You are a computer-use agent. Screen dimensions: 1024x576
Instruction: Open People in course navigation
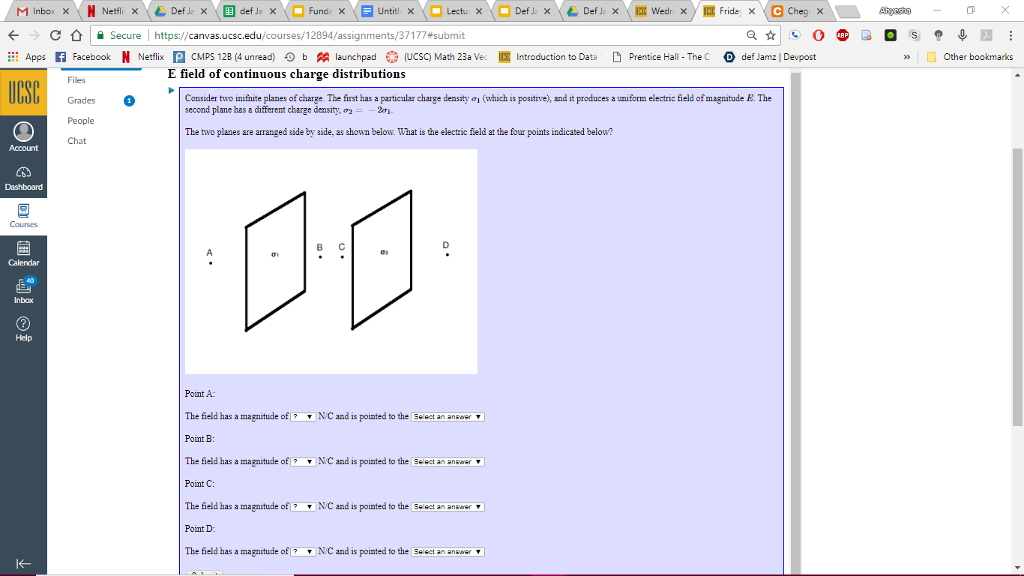click(x=80, y=120)
